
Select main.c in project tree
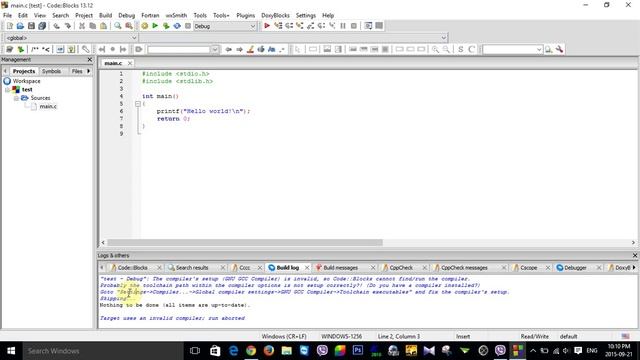(48, 107)
